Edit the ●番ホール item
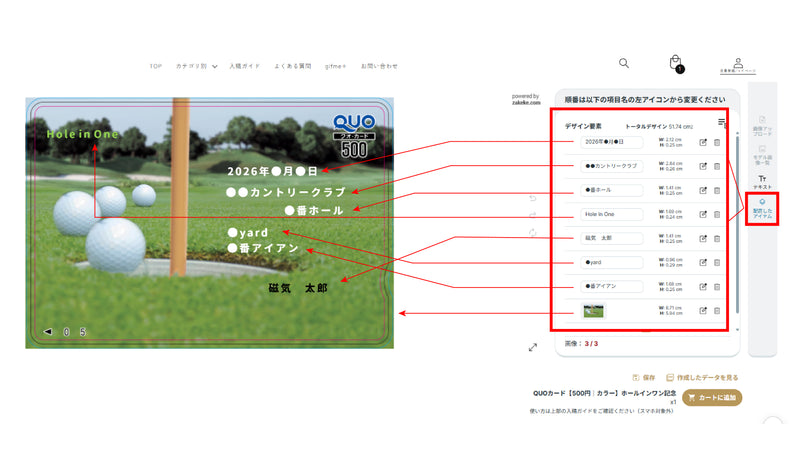This screenshot has height=450, width=800. click(703, 190)
